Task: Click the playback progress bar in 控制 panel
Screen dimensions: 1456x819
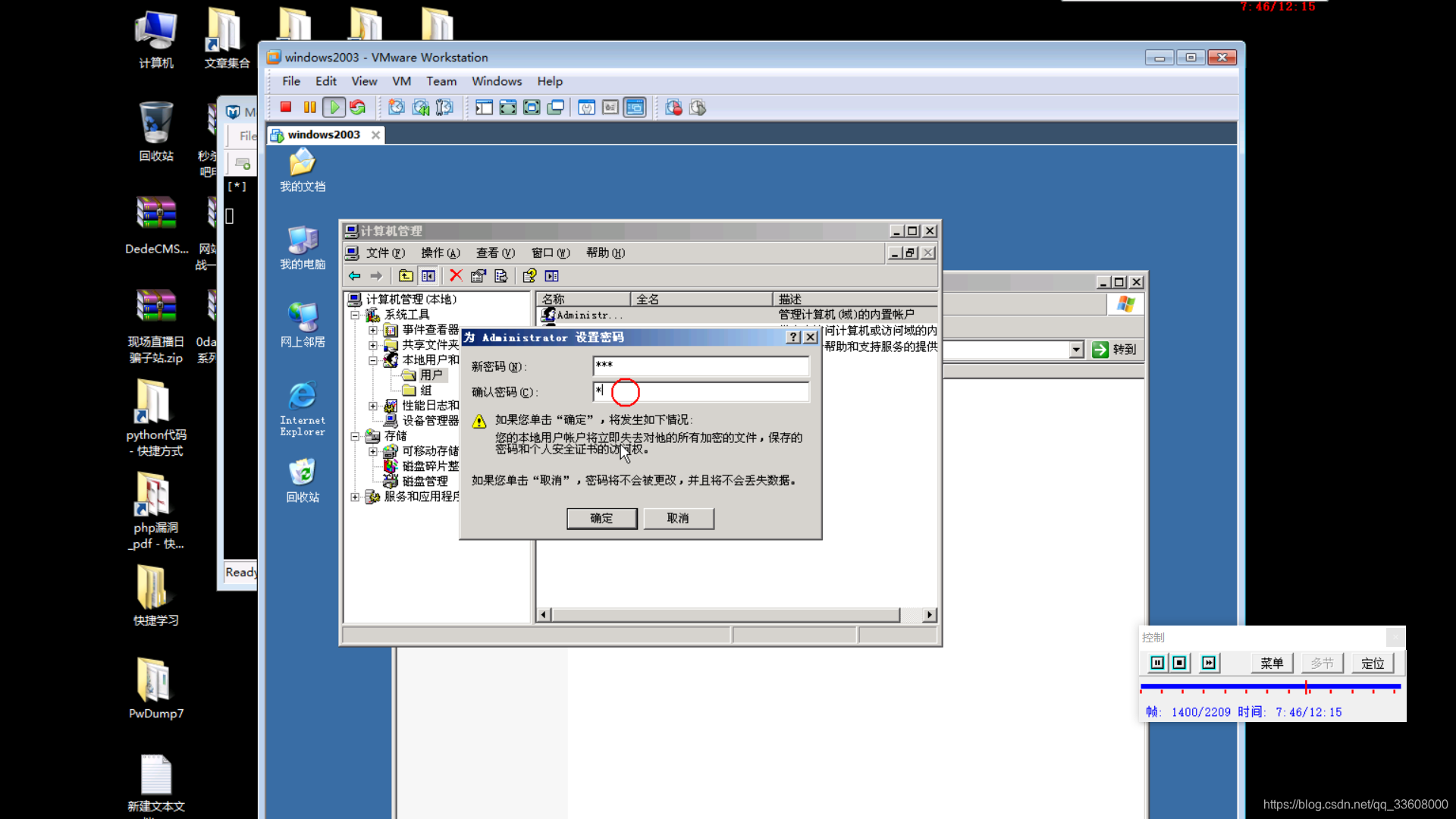Action: point(1270,687)
